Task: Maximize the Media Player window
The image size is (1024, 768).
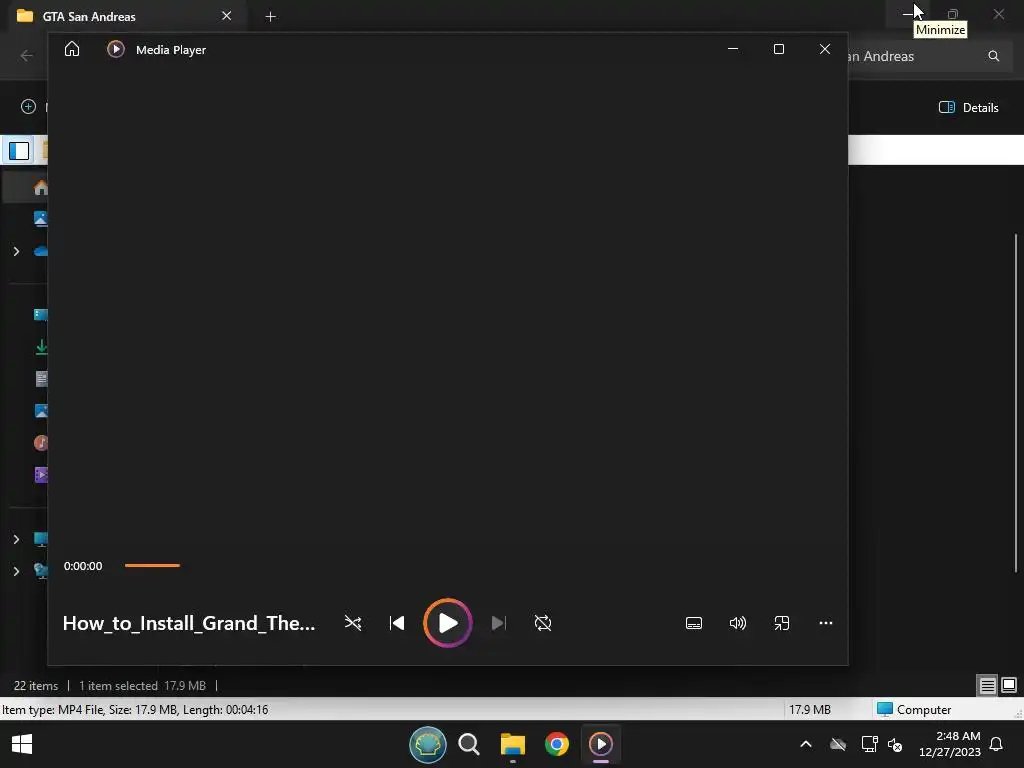Action: click(778, 49)
